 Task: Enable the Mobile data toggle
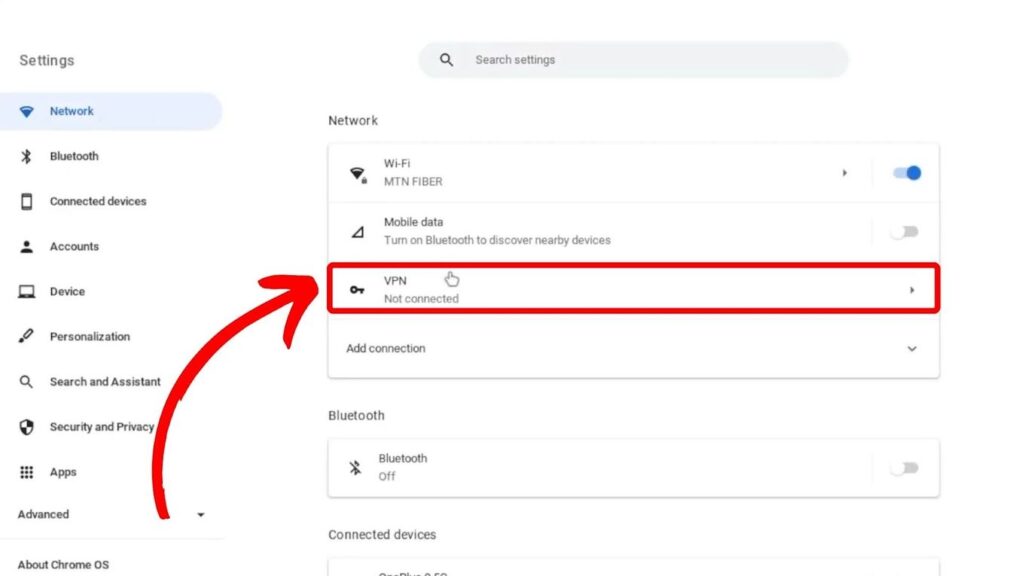point(904,232)
